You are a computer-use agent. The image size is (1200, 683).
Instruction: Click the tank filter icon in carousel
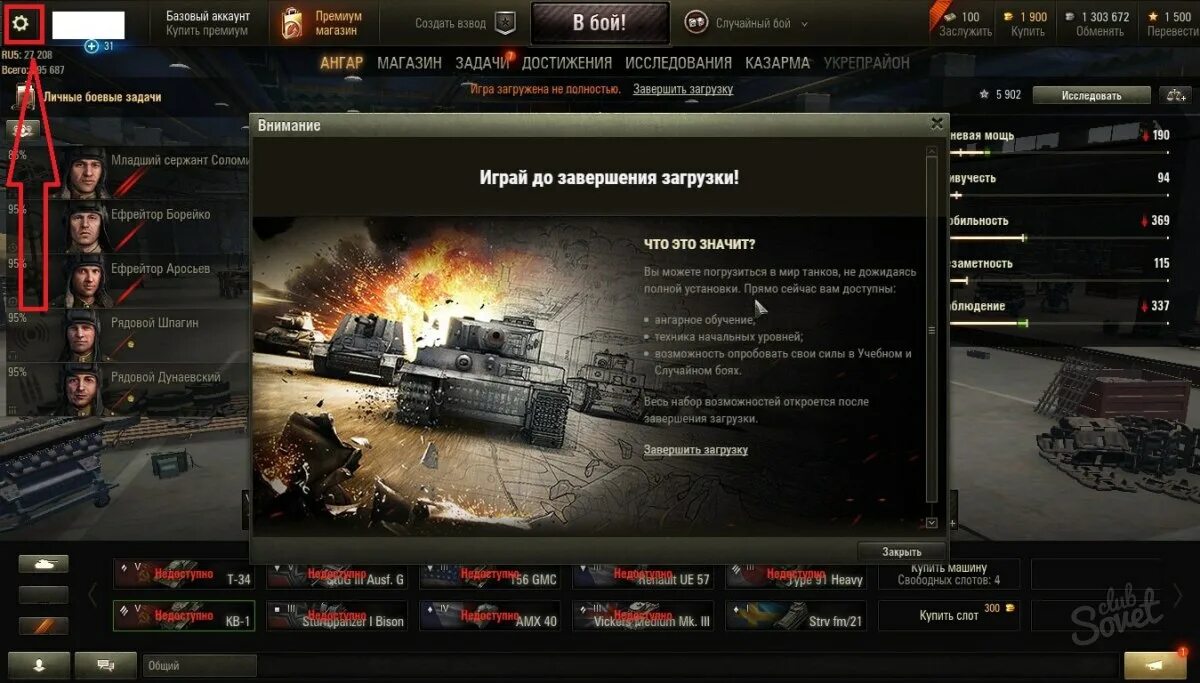tap(43, 564)
